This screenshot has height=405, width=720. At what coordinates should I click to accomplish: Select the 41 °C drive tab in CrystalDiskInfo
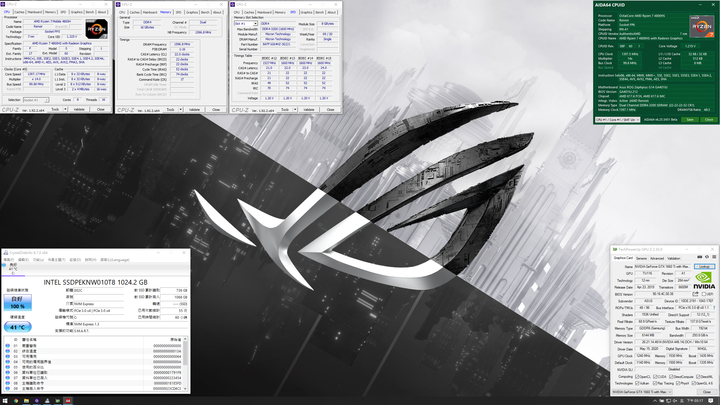coord(11,269)
